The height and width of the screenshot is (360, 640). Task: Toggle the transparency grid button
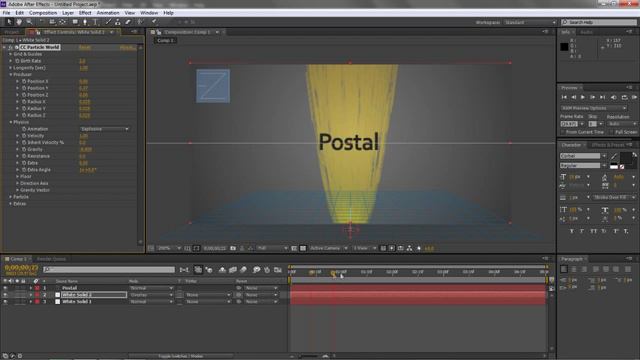[x=303, y=248]
